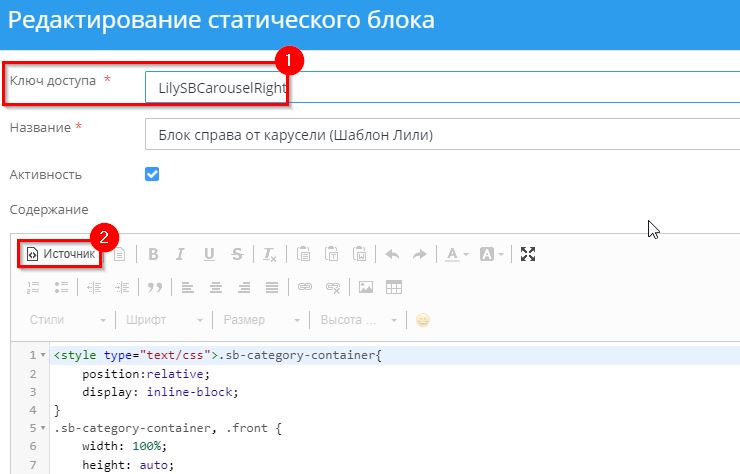This screenshot has height=474, width=740.
Task: Click the Название input field
Action: pyautogui.click(x=440, y=134)
